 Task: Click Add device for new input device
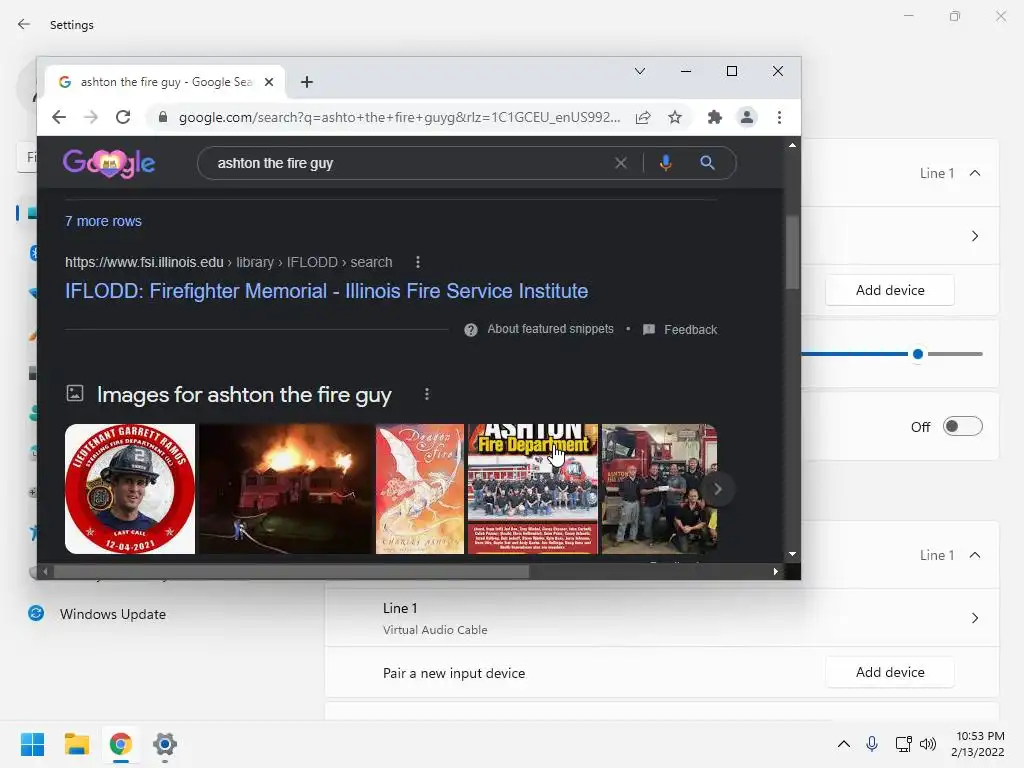[889, 673]
